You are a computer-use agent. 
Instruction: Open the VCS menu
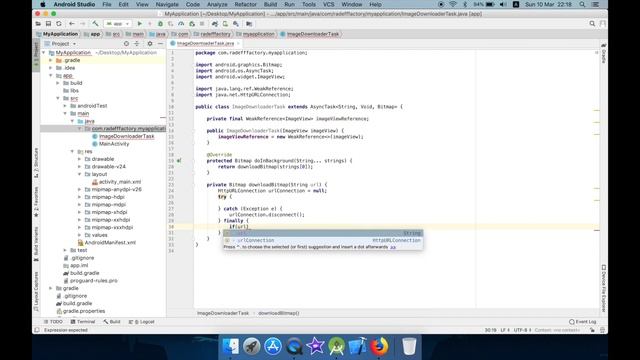point(329,4)
